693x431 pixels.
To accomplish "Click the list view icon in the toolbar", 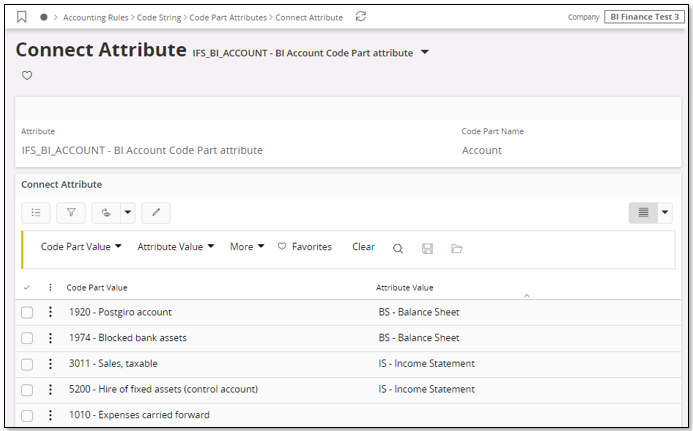I will tap(36, 212).
